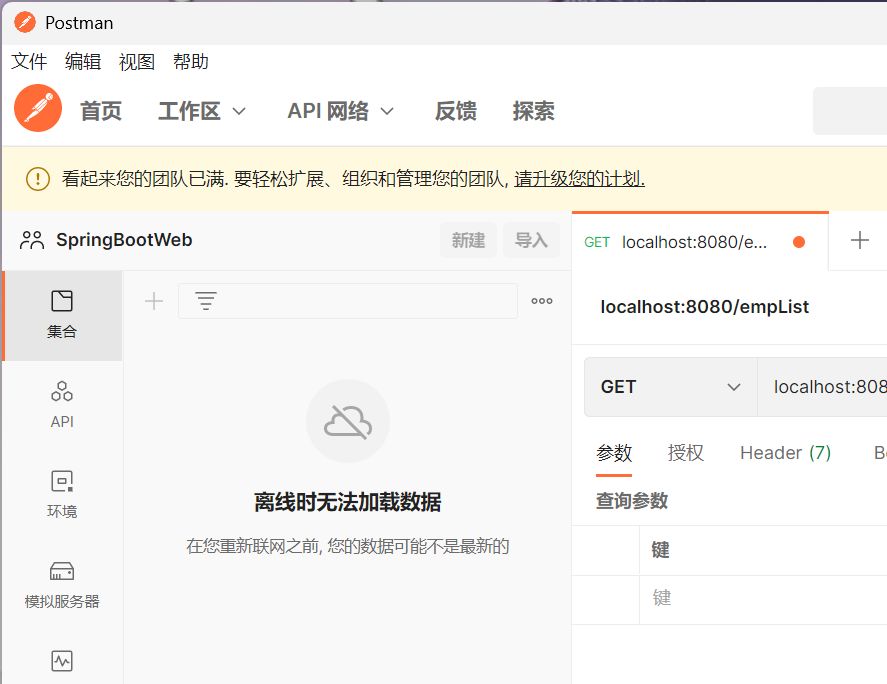Switch to the 参数 tab
The width and height of the screenshot is (887, 684).
[614, 453]
